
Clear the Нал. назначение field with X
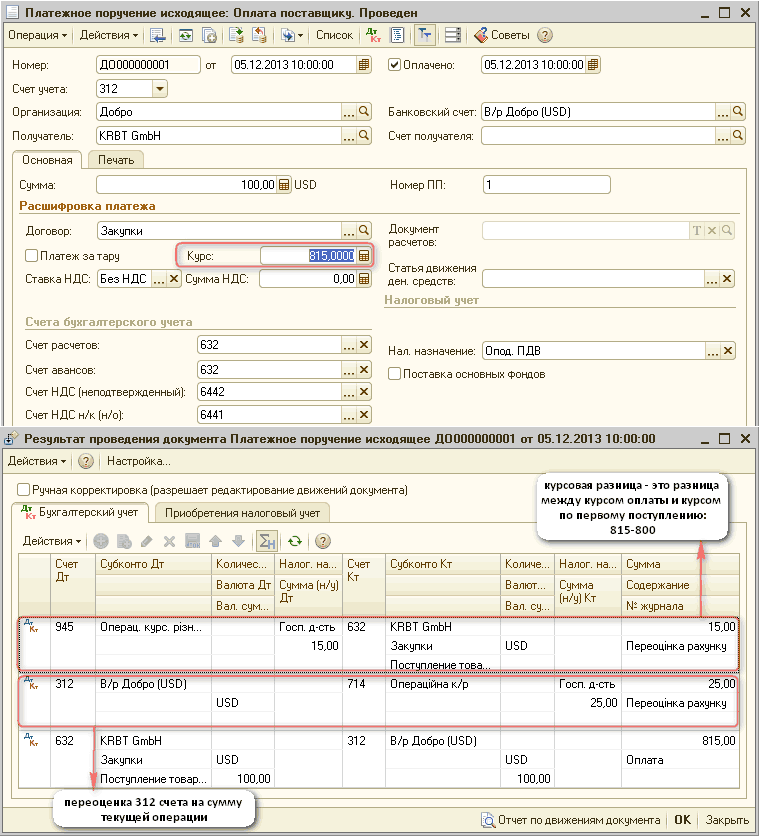point(728,351)
